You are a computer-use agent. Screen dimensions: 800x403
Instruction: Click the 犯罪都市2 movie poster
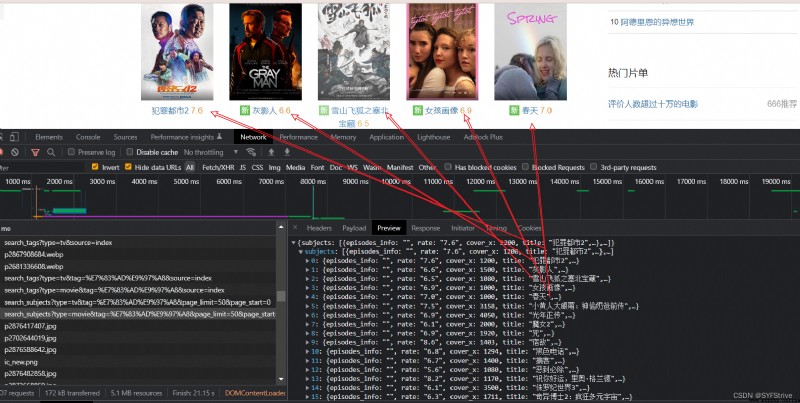(x=177, y=52)
